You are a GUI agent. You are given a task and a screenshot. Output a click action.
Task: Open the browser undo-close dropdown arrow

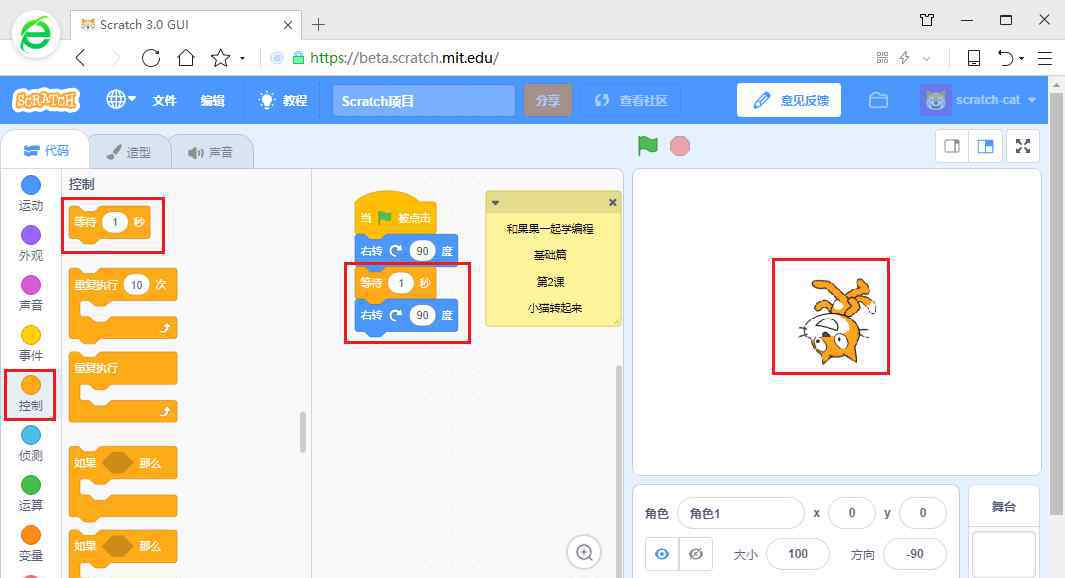pyautogui.click(x=1021, y=58)
